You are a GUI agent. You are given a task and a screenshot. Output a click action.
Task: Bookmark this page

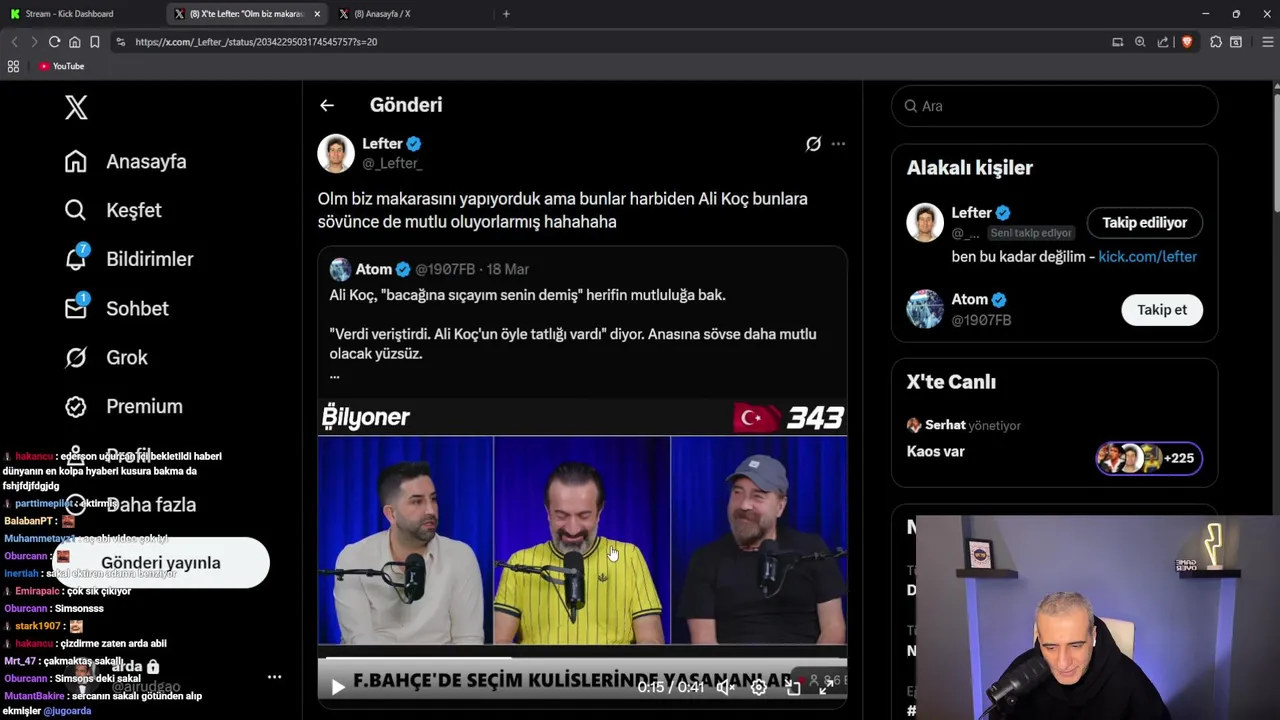[94, 42]
